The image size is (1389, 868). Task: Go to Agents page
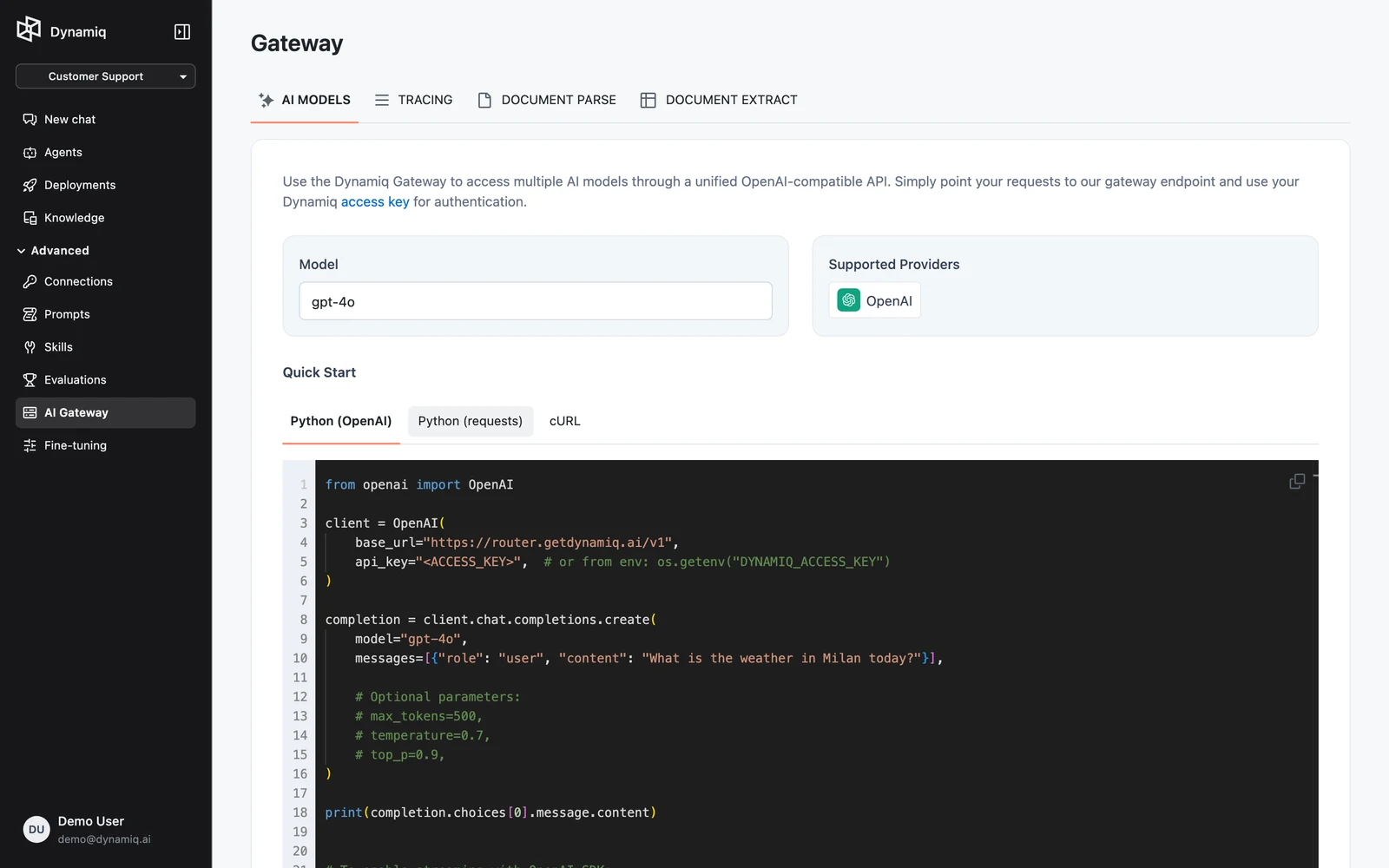click(105, 153)
